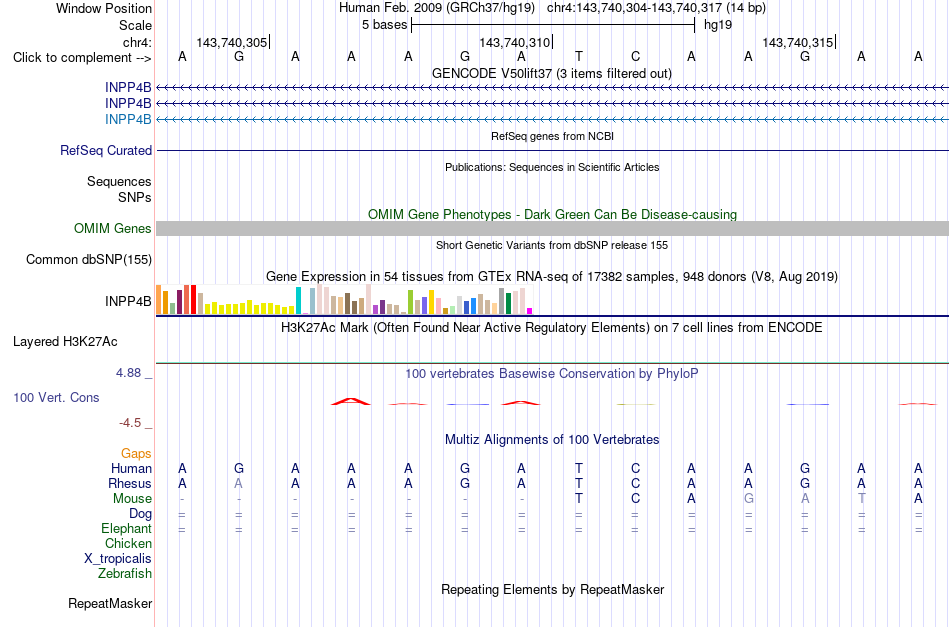Click the T in the Human alignment row

click(x=579, y=468)
